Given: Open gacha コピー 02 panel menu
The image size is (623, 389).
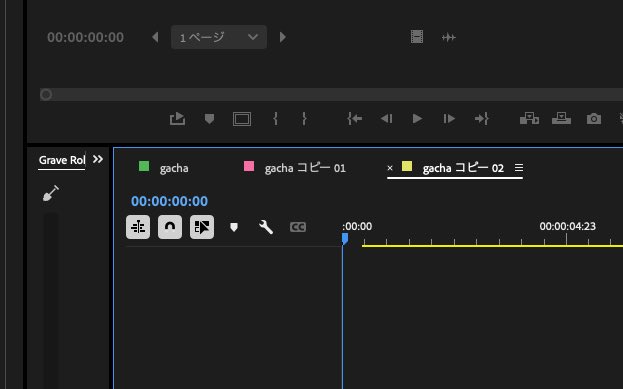Looking at the screenshot, I should point(519,168).
